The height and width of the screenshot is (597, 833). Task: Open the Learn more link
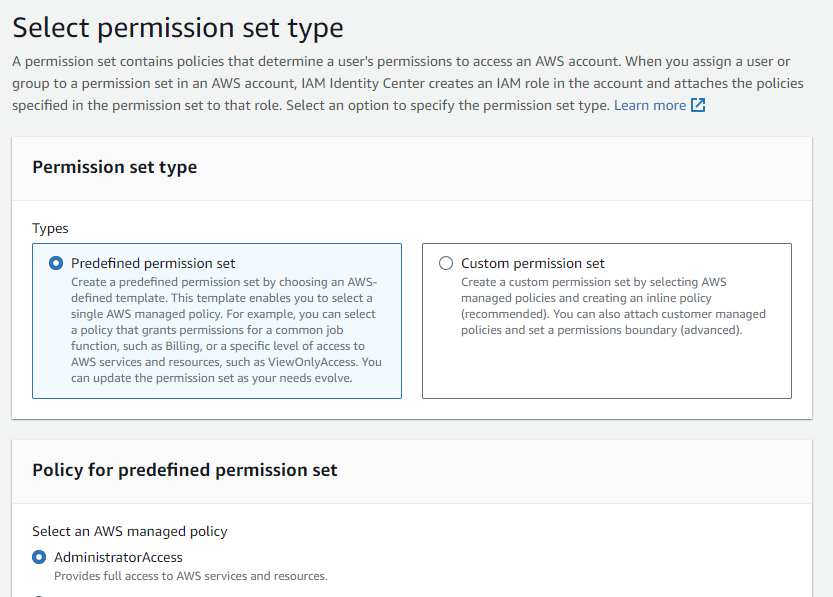click(649, 105)
